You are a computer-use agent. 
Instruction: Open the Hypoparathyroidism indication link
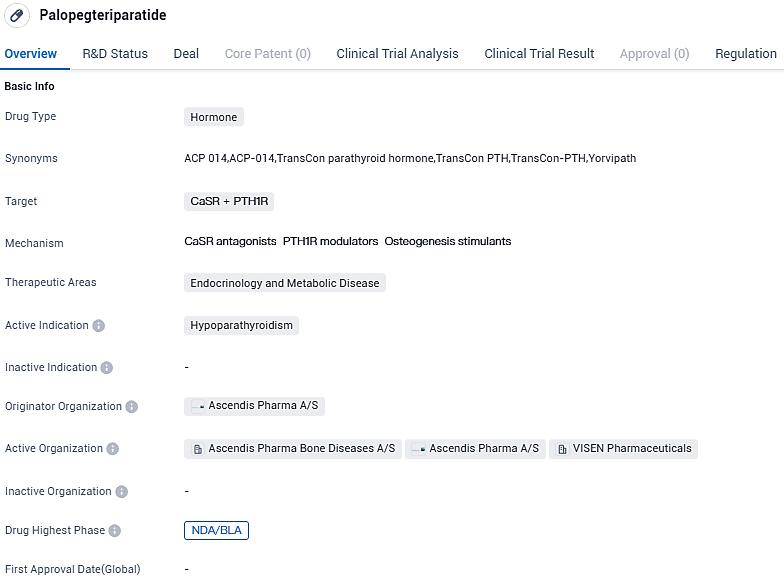pyautogui.click(x=241, y=325)
